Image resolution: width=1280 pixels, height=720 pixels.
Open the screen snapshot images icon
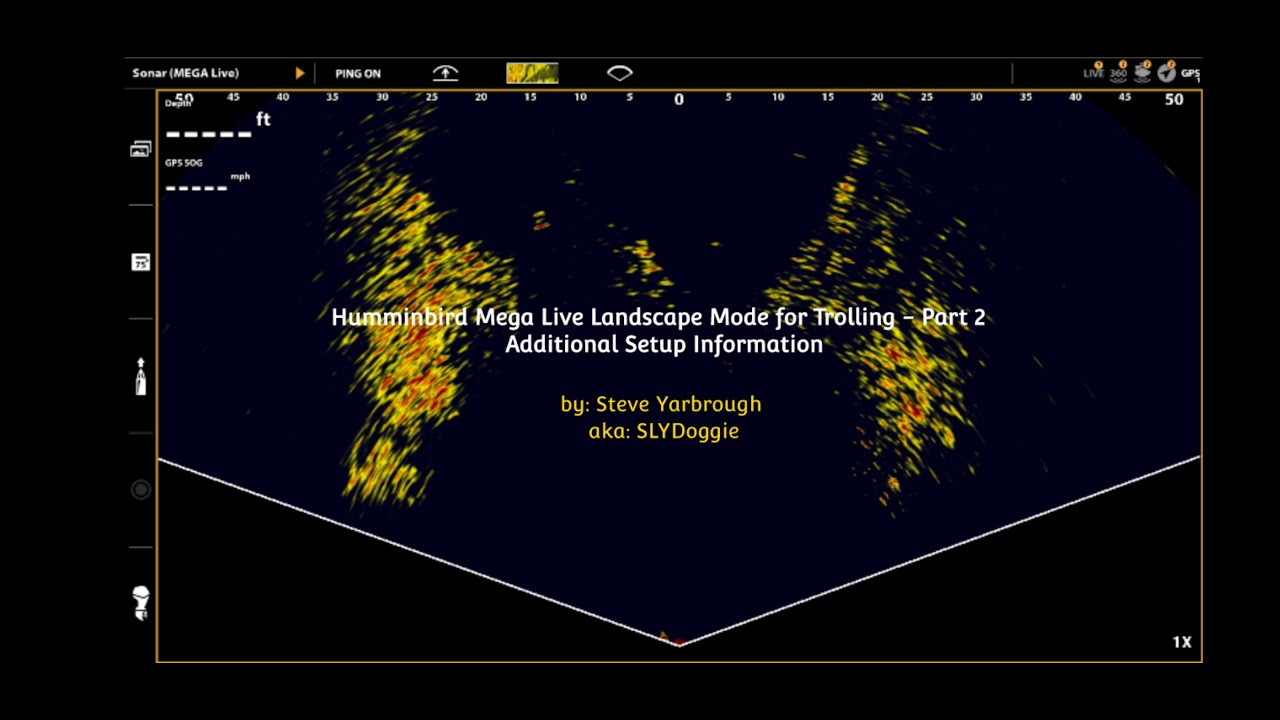pyautogui.click(x=140, y=149)
